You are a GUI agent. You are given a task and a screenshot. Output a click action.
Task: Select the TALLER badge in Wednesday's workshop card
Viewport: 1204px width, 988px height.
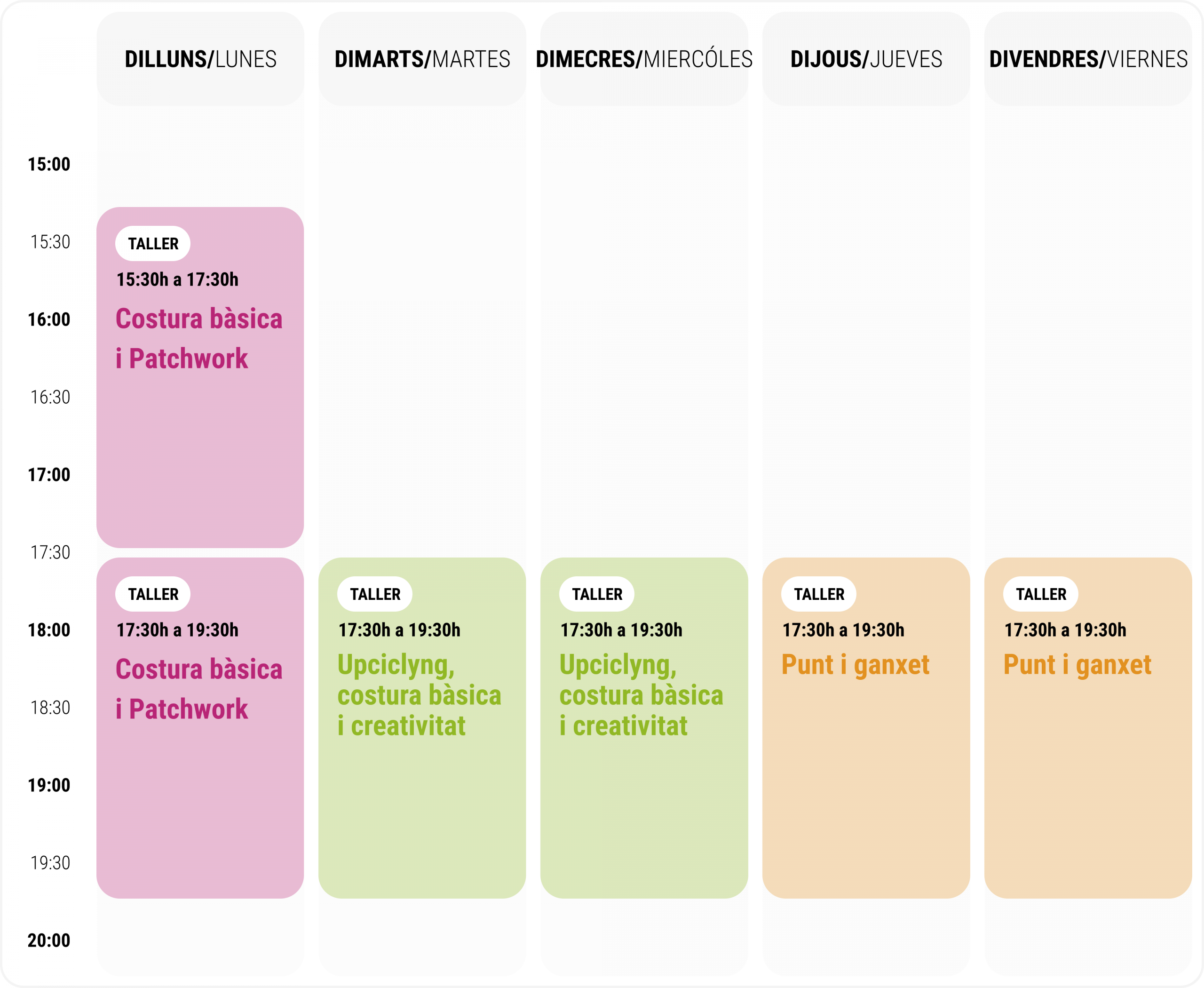coord(597,594)
